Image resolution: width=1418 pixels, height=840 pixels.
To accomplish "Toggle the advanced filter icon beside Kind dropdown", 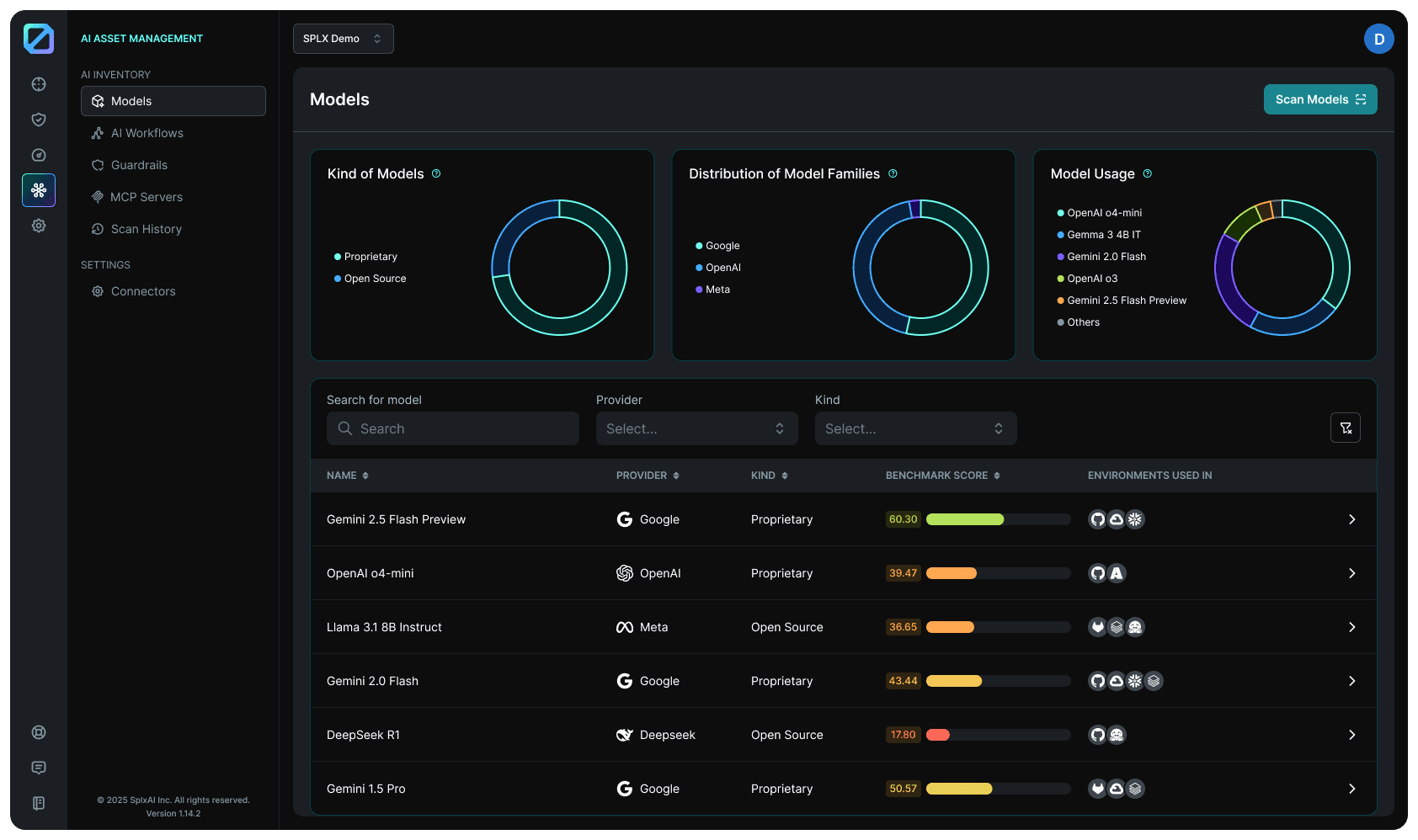I will pos(1345,428).
